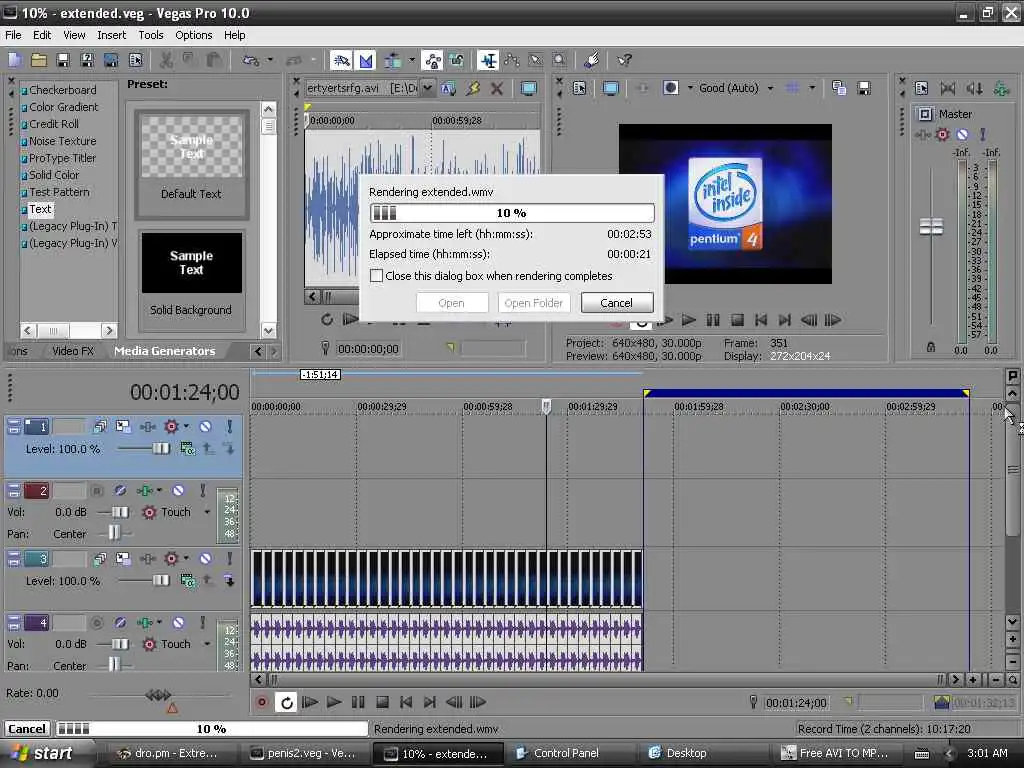Open the File menu

click(13, 35)
